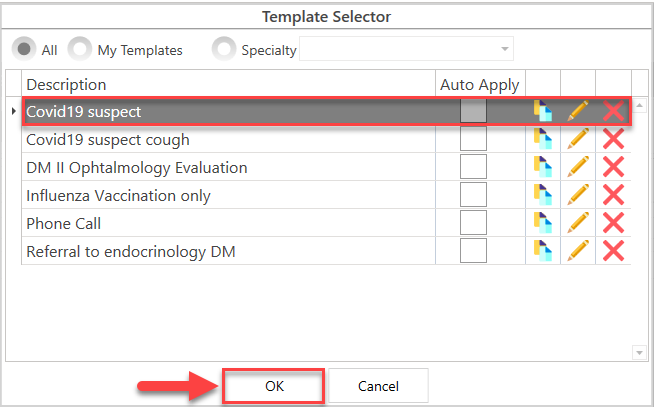
Task: Check Auto Apply for Influenza Vaccination only
Action: click(473, 195)
